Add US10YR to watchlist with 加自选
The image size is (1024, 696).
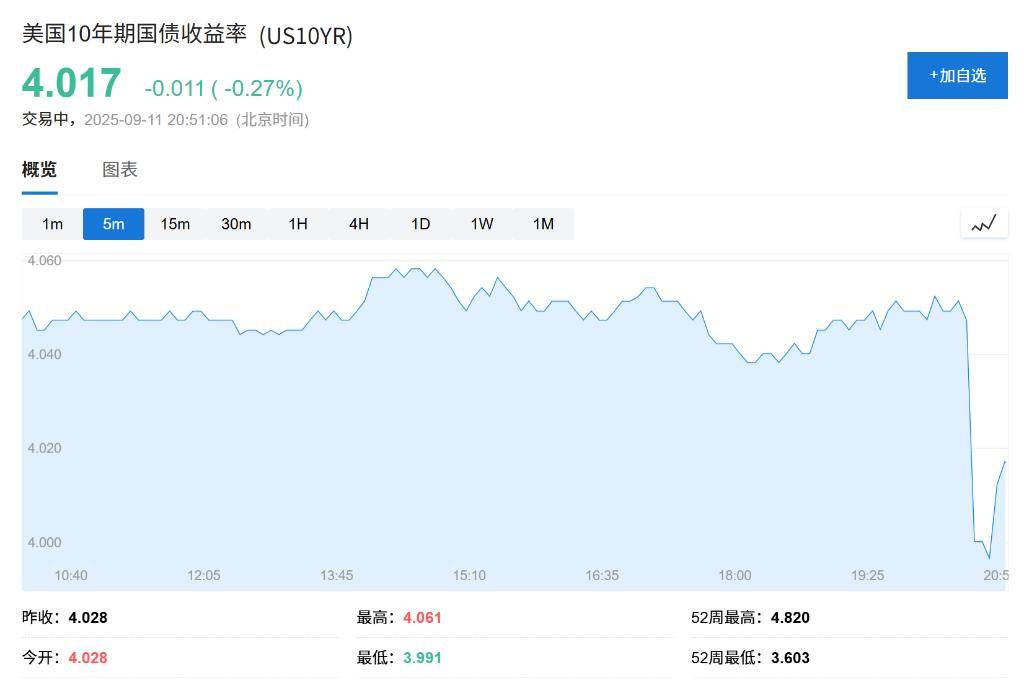957,76
